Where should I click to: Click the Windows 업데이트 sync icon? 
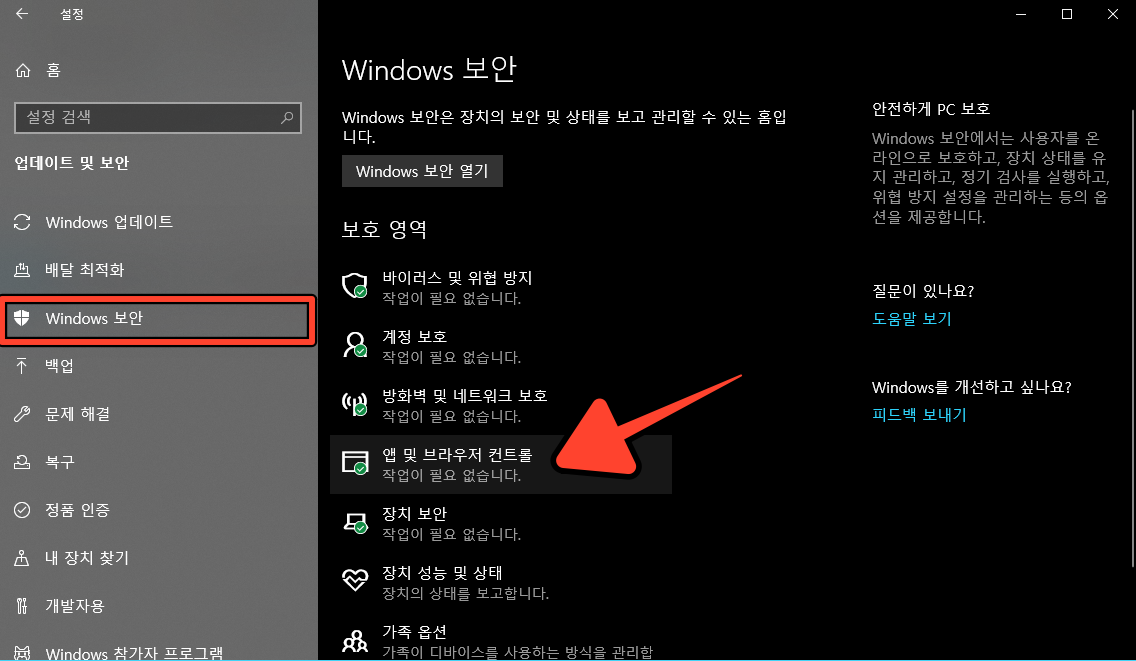pyautogui.click(x=22, y=222)
